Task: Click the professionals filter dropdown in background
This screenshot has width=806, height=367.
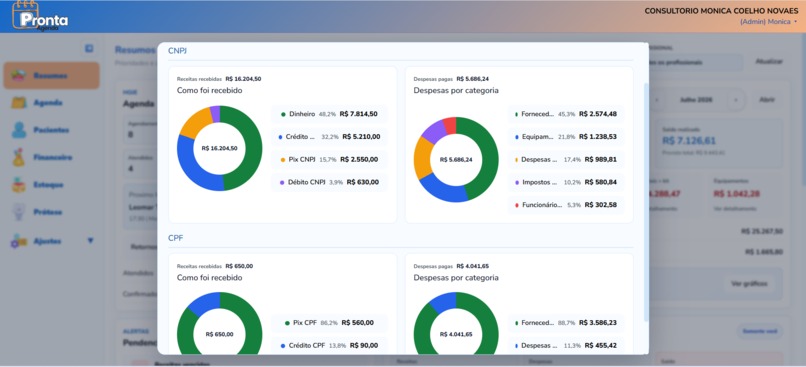Action: [696, 62]
